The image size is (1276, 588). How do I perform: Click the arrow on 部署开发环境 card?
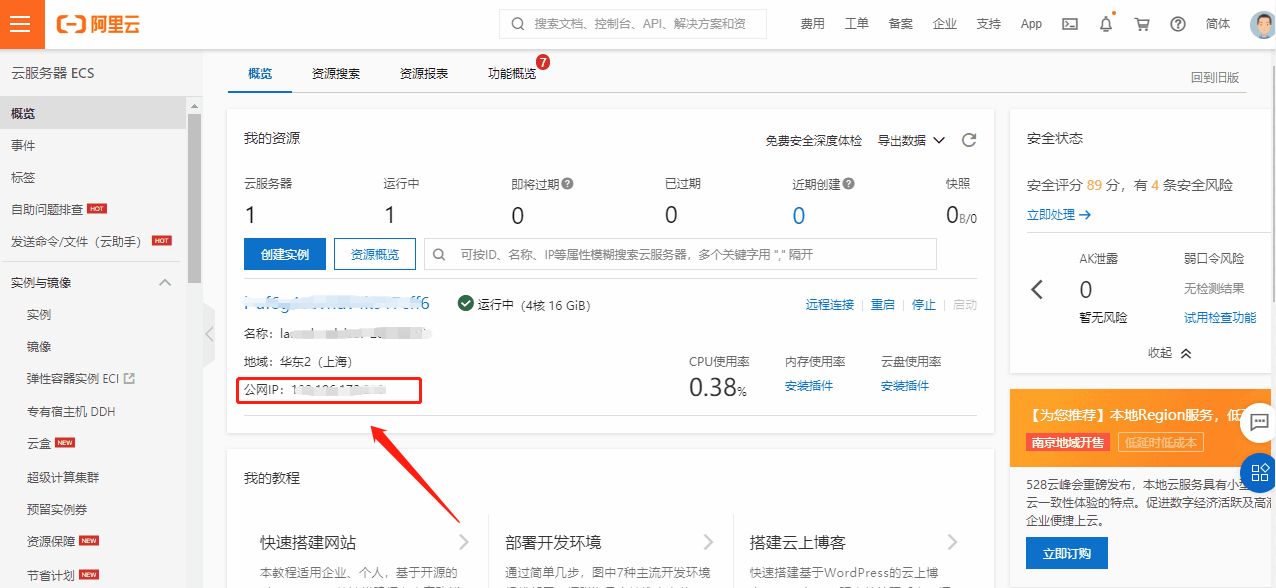pos(709,542)
